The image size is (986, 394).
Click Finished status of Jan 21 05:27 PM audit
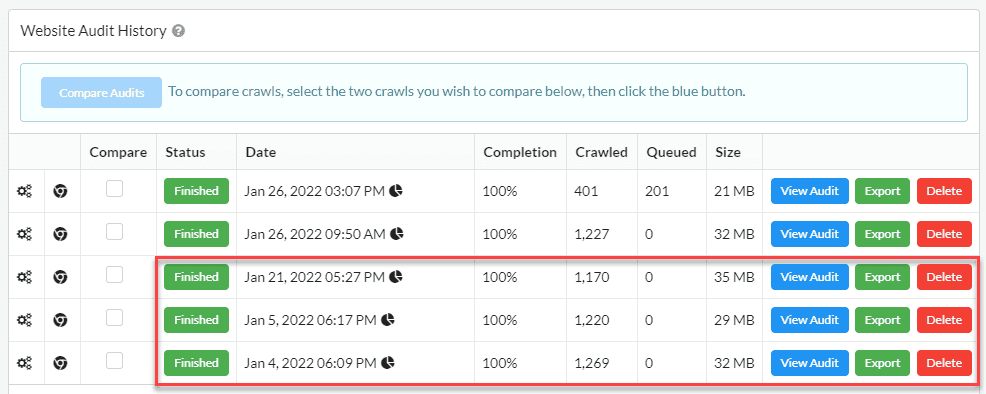196,277
